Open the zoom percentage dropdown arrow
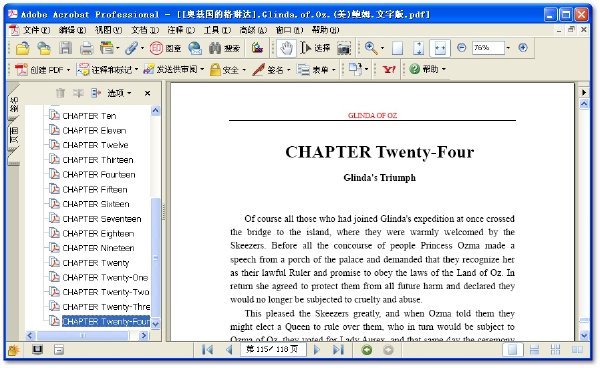600x368 pixels. (x=508, y=48)
